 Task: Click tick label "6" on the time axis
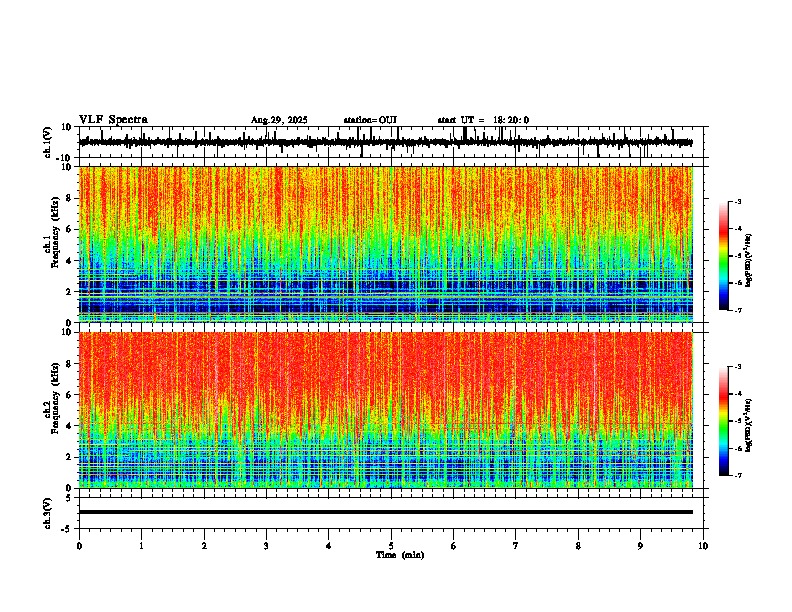[x=454, y=546]
